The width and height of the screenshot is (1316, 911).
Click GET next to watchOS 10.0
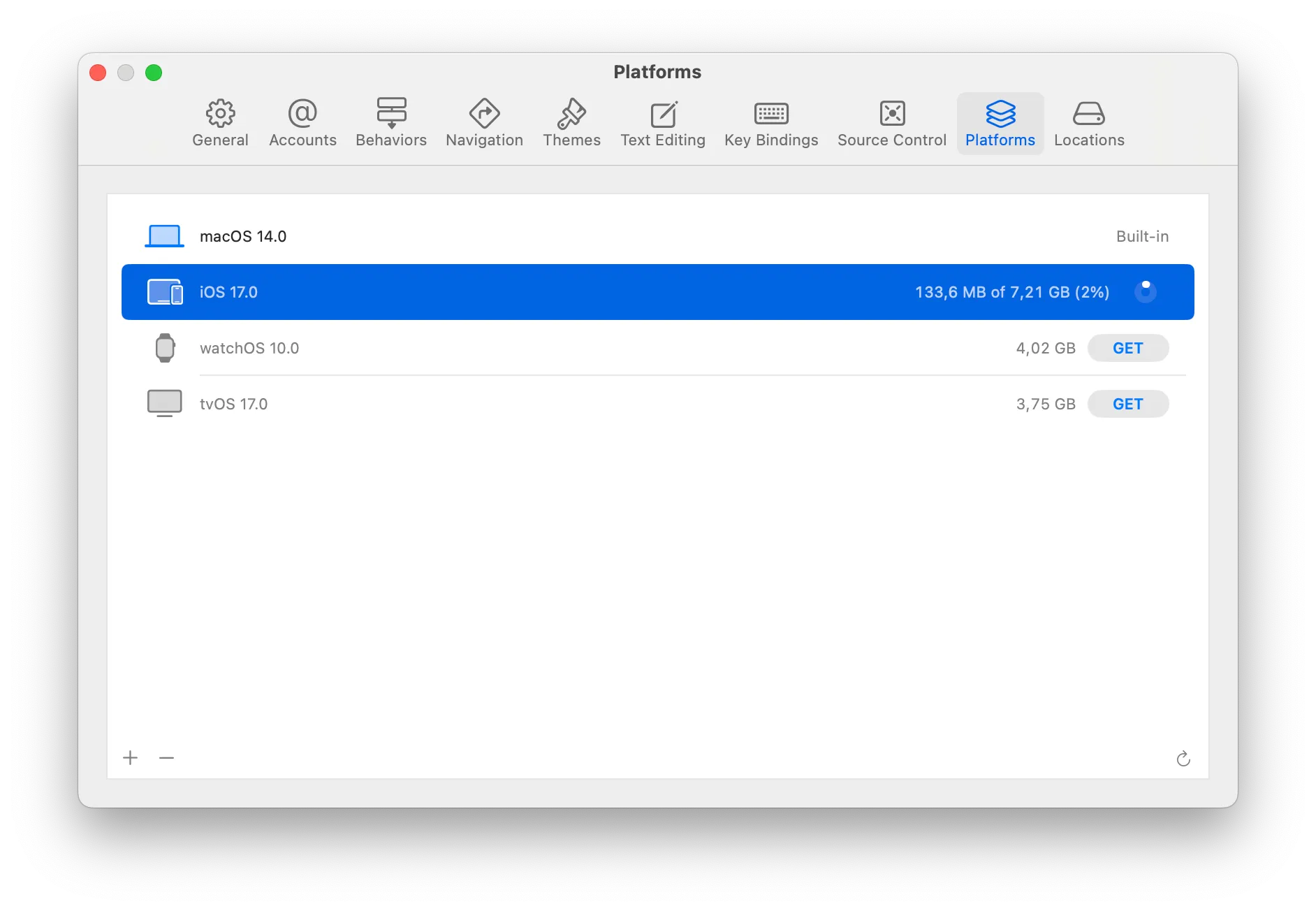(1128, 347)
